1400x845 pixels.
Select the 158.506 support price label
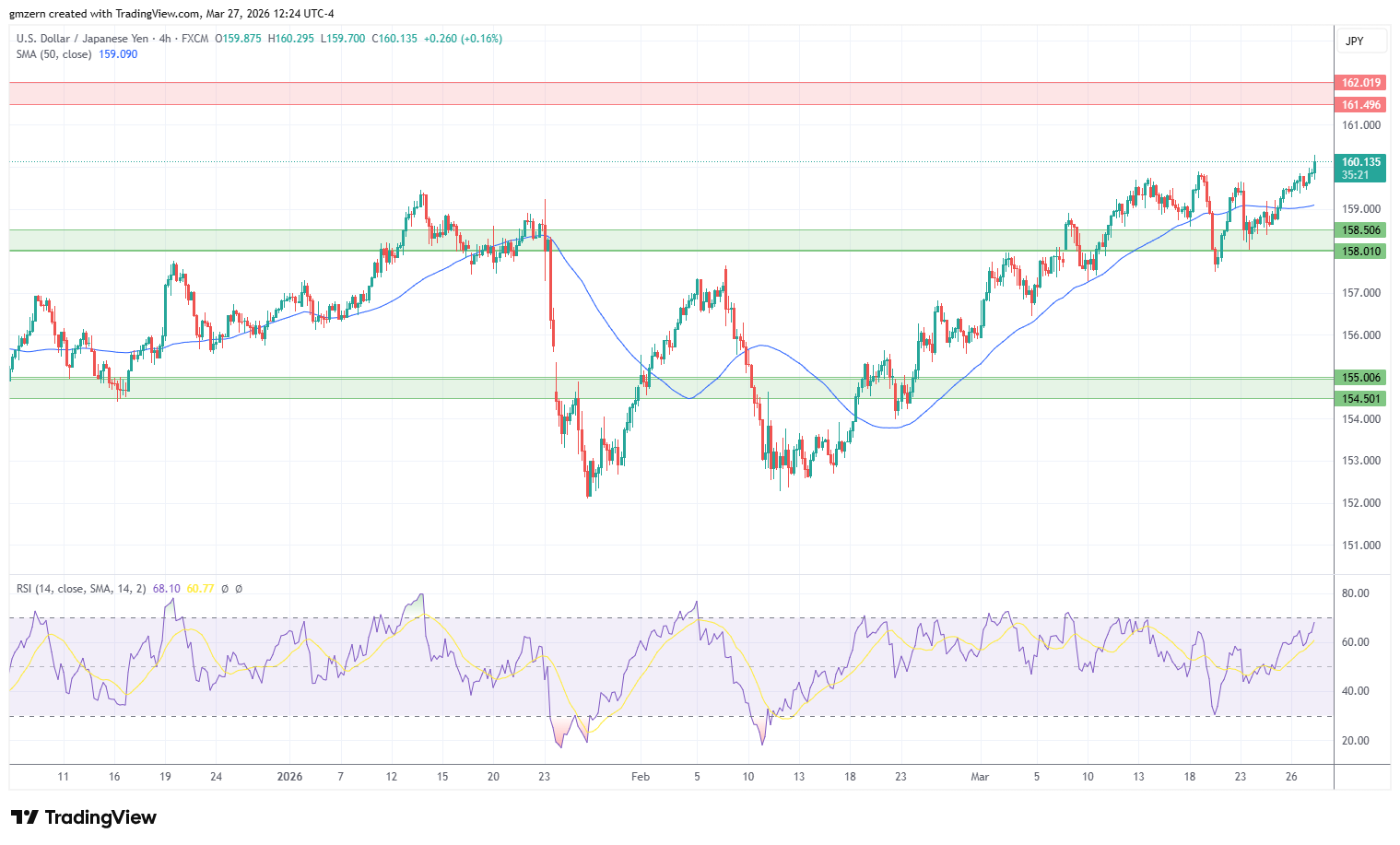click(1360, 230)
